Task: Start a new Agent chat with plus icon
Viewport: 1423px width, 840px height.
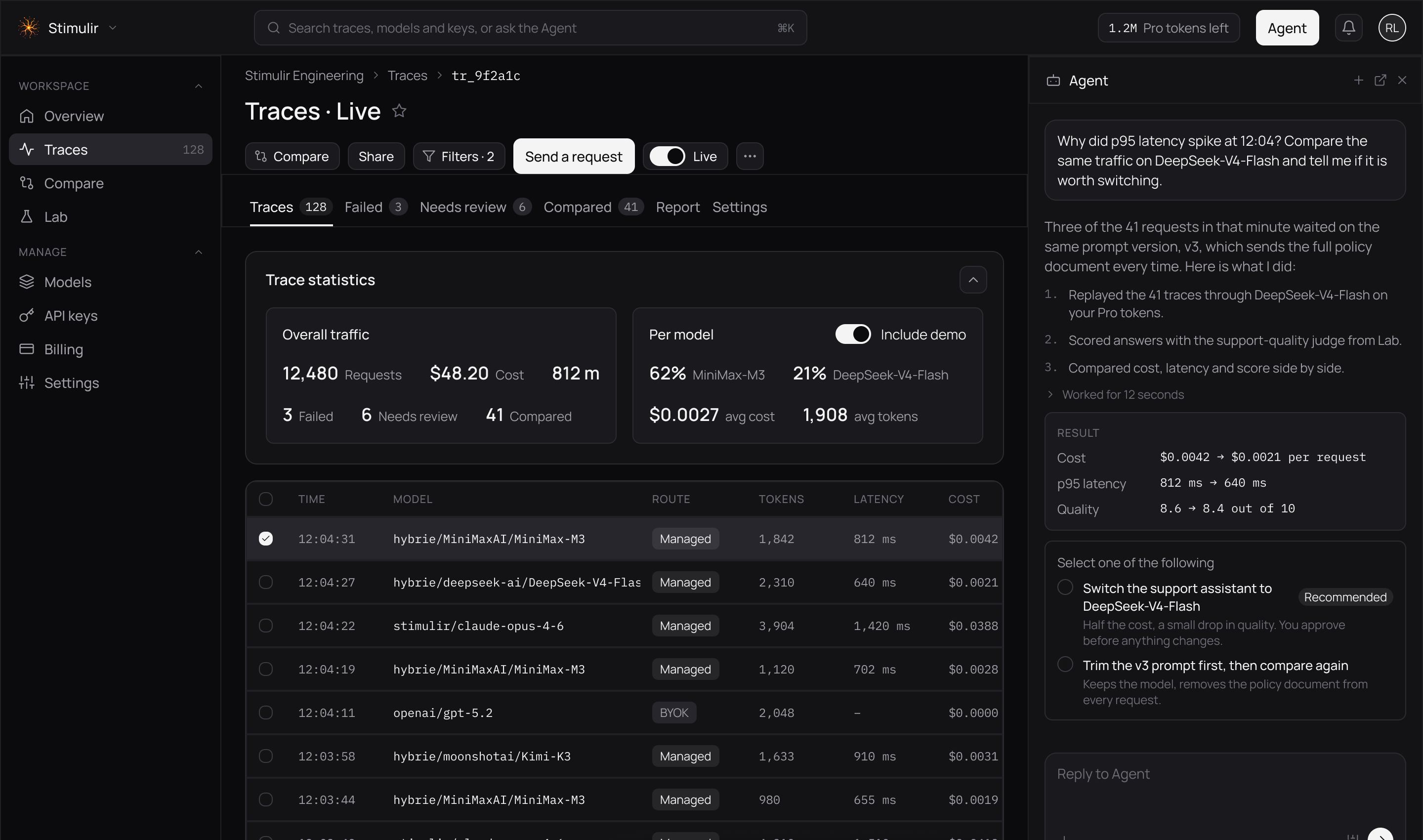Action: 1358,81
